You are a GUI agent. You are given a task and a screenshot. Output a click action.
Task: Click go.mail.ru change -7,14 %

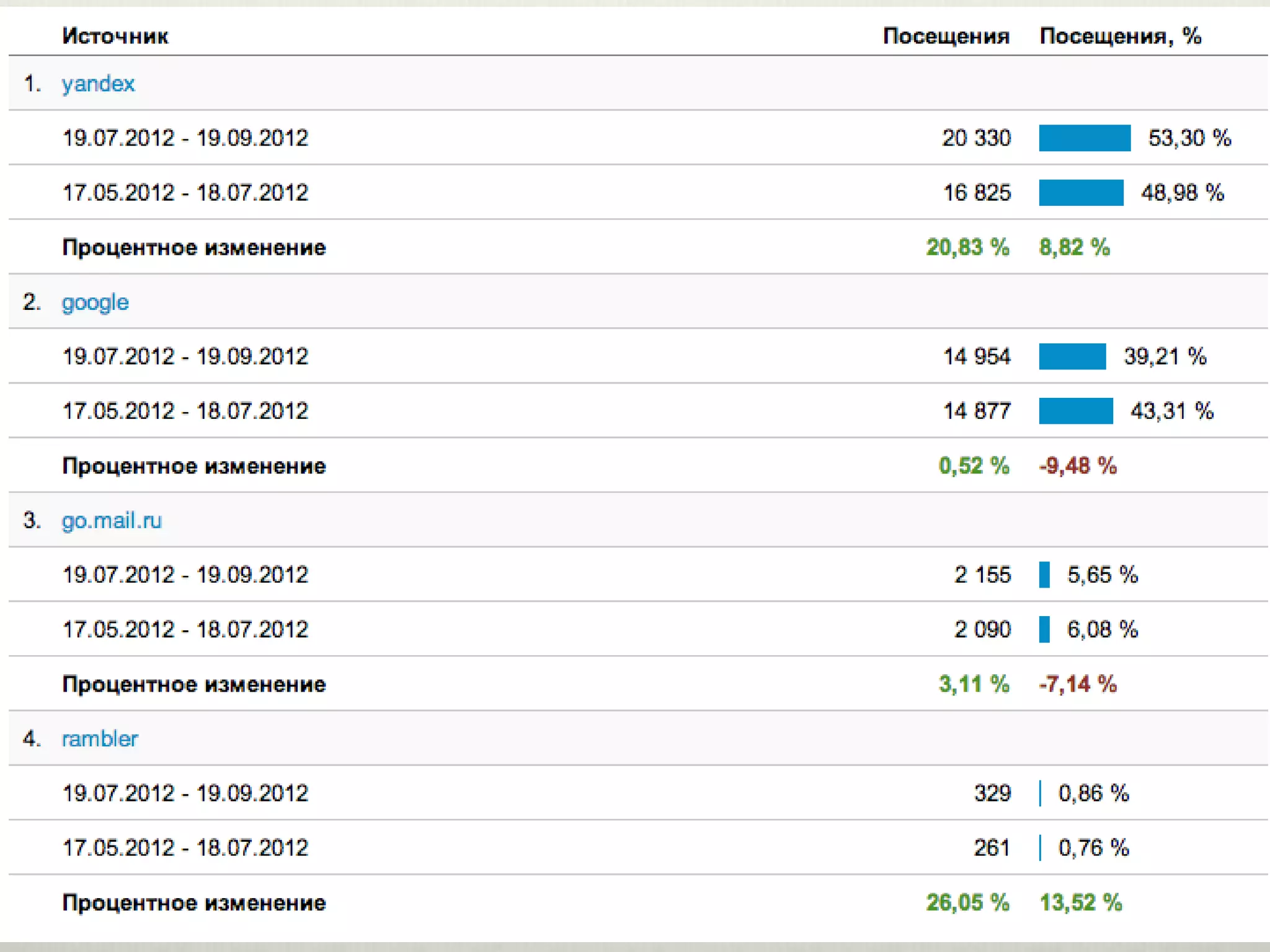pos(1078,684)
